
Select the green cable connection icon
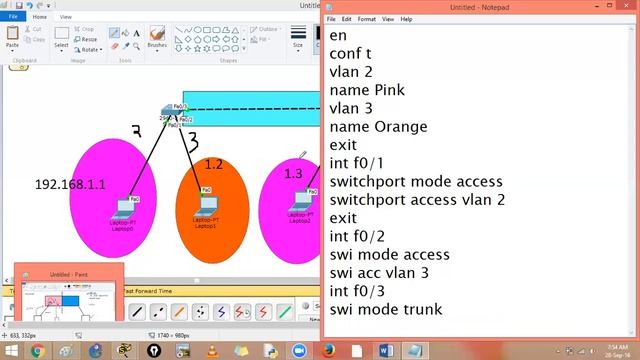point(284,312)
